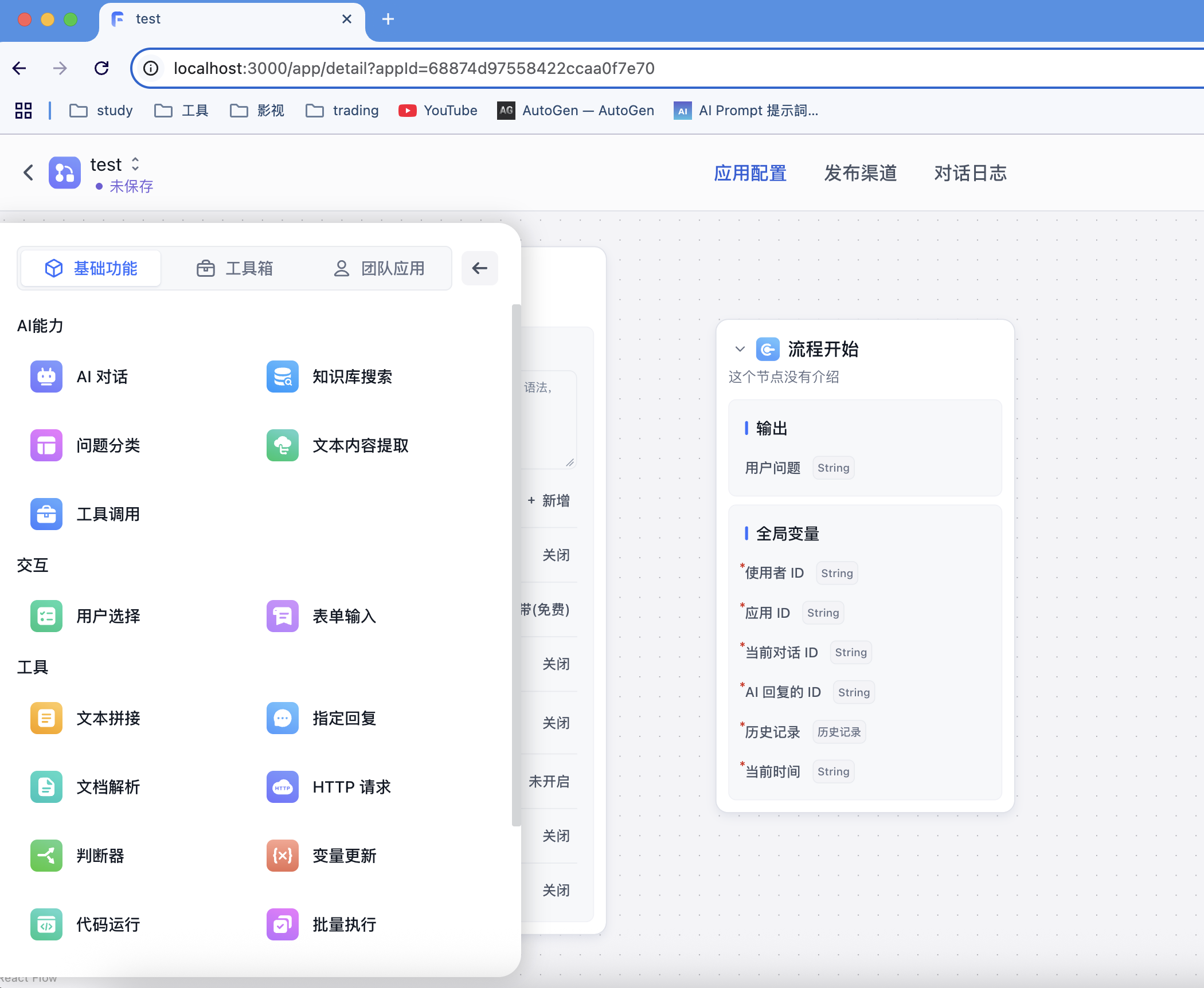Select the 变量更新 node icon
Screen dimensions: 1204x988
(283, 856)
